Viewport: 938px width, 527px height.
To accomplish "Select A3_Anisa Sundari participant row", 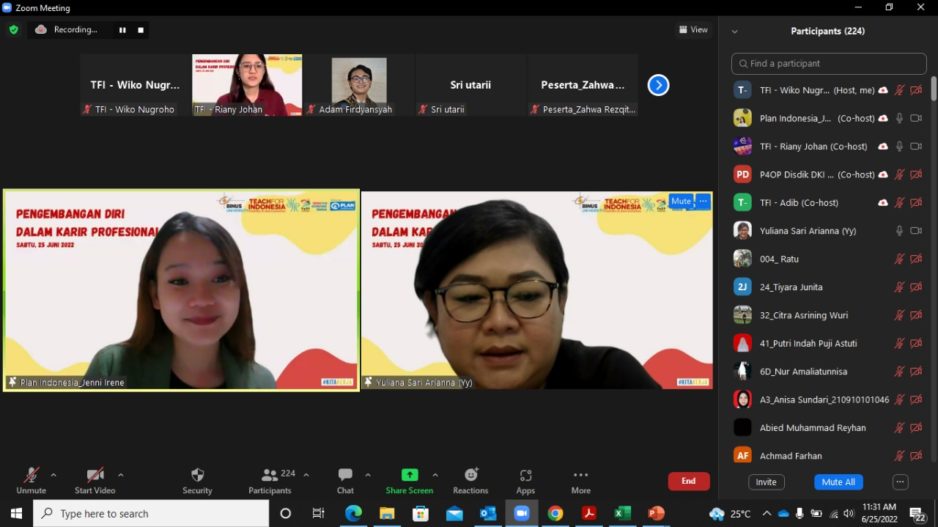I will tap(829, 400).
